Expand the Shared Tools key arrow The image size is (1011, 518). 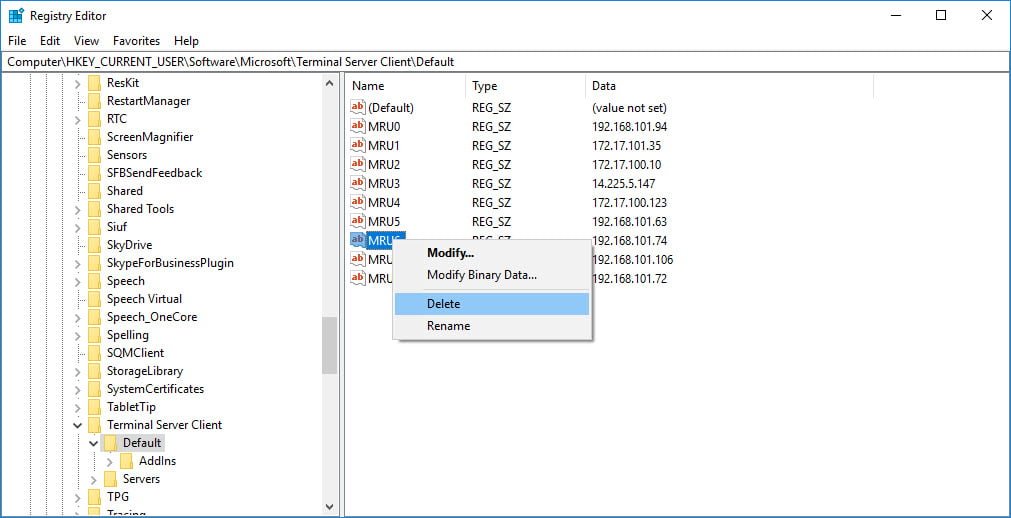pos(77,209)
